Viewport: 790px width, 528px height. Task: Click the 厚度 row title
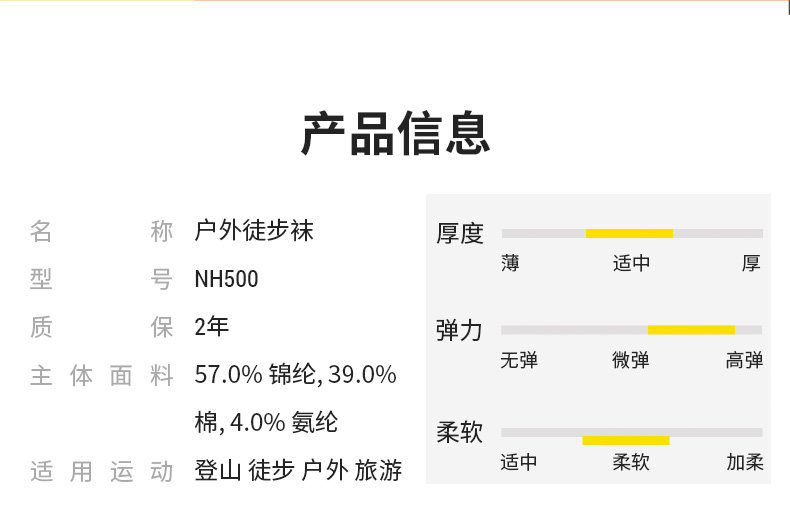[x=460, y=234]
